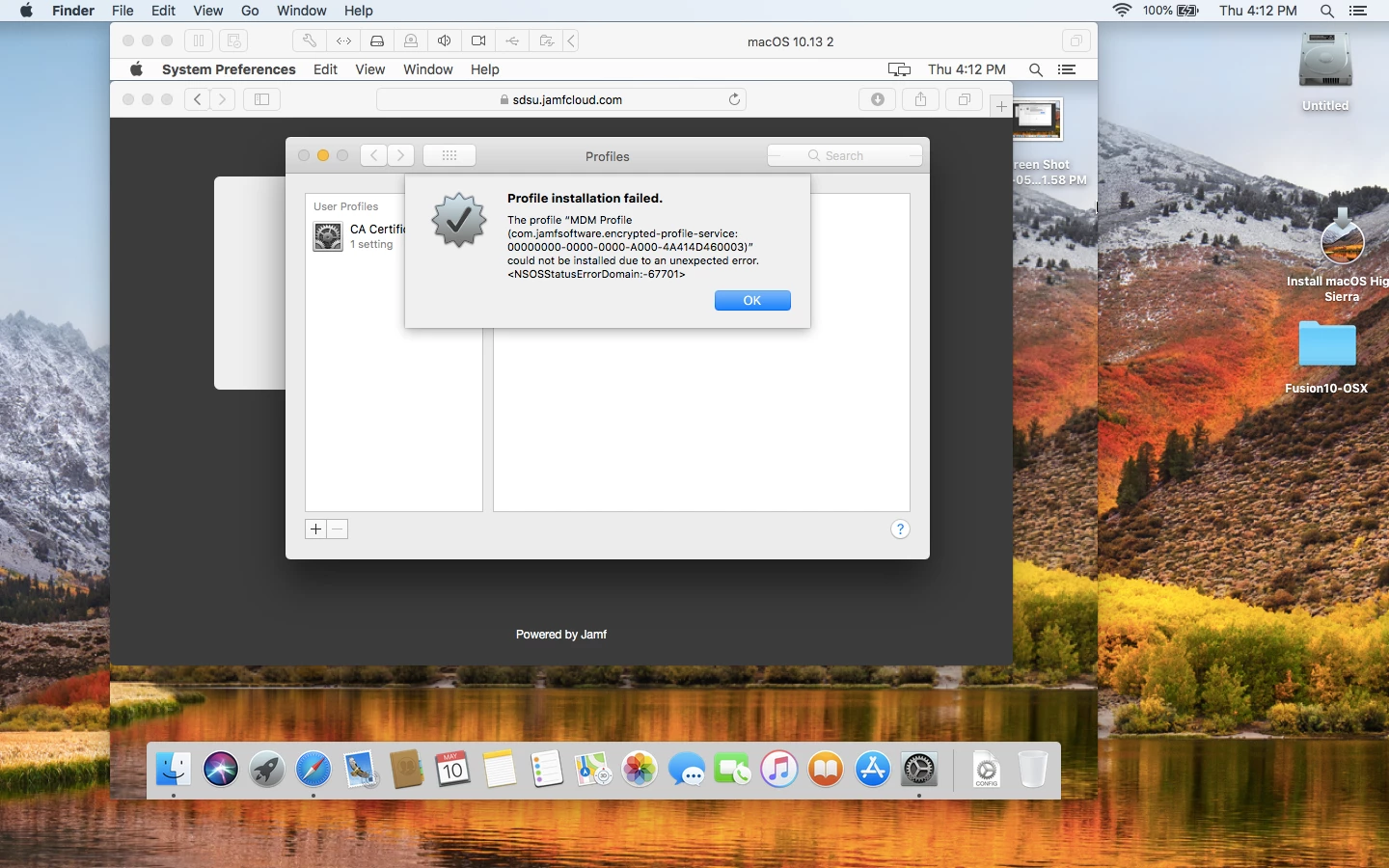The height and width of the screenshot is (868, 1389).
Task: Open the guest View menu
Action: 370,69
